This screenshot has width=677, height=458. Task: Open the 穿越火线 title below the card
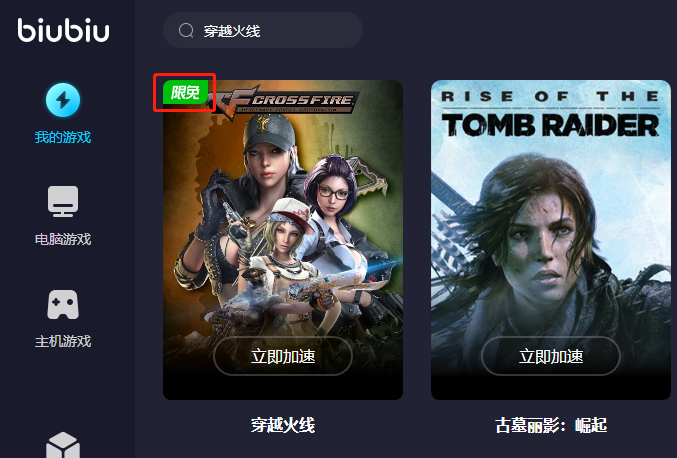[283, 425]
